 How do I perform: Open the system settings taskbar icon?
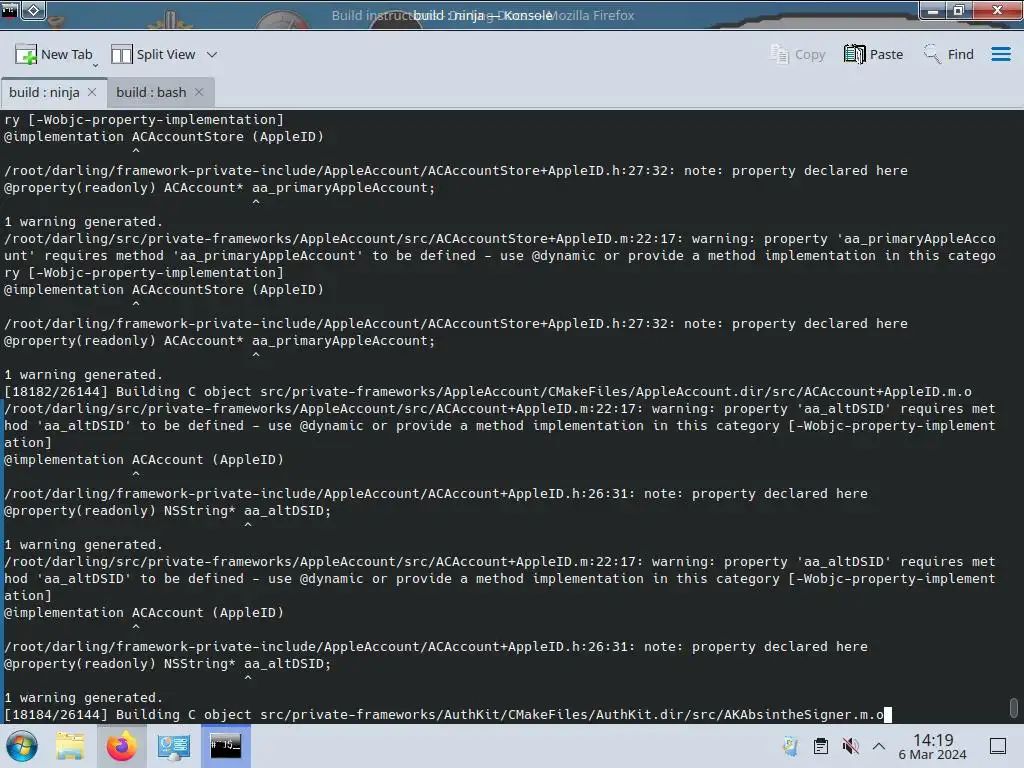tap(174, 746)
